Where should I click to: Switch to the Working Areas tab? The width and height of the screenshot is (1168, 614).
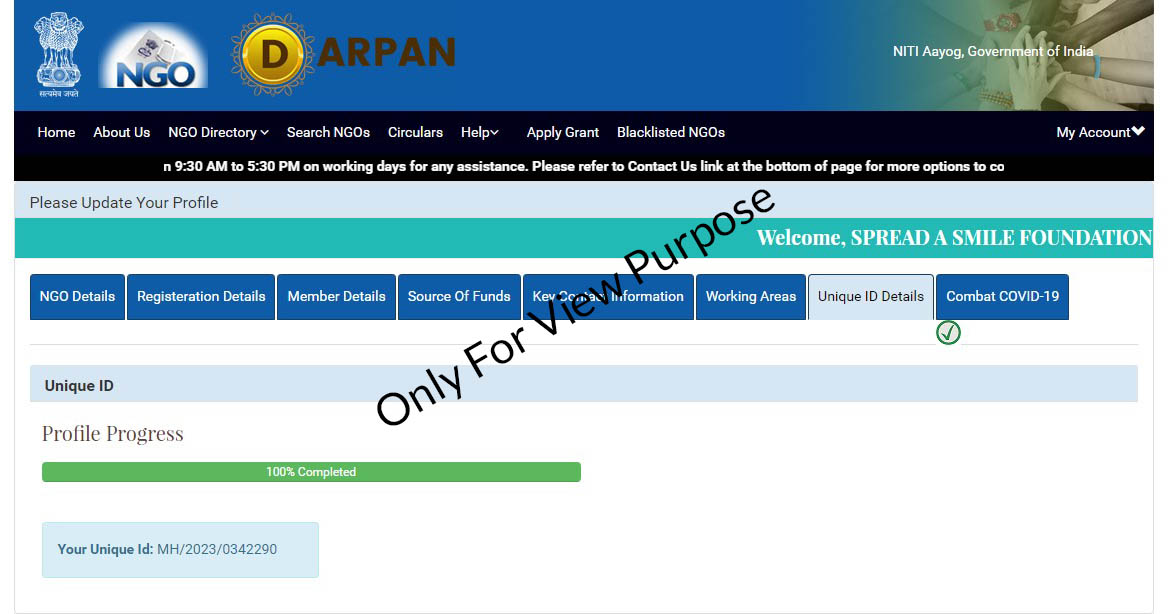[751, 297]
